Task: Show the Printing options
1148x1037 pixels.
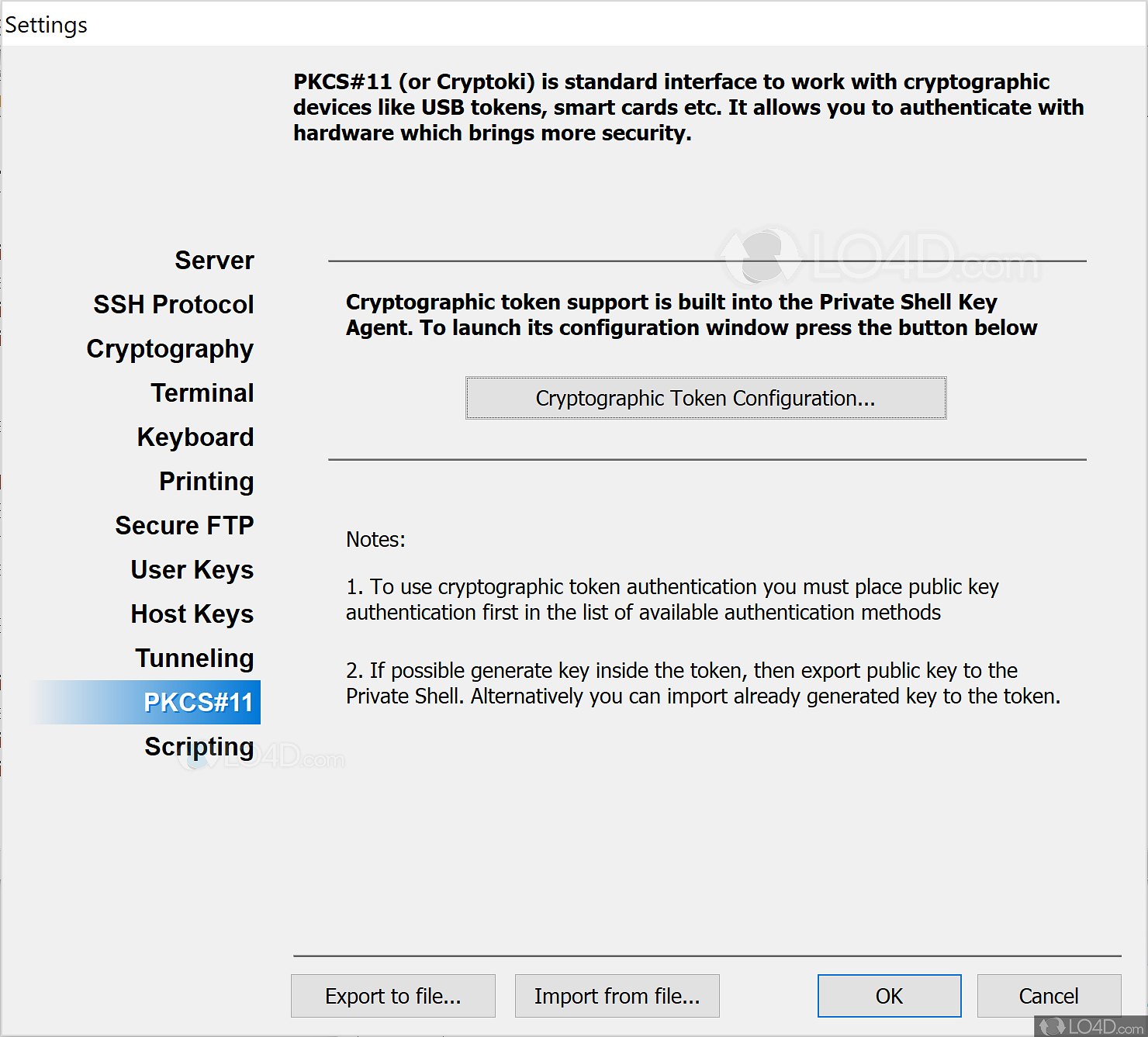Action: (x=206, y=482)
